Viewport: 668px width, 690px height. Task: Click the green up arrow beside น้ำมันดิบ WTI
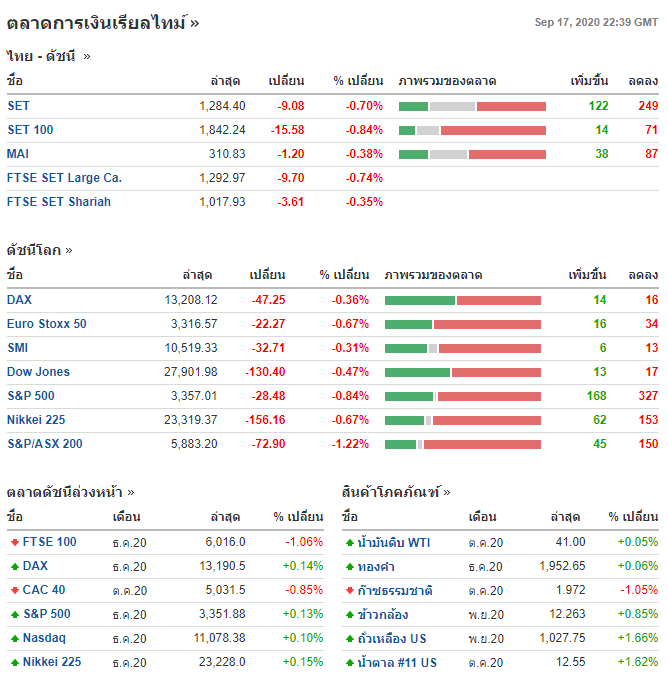pos(349,542)
